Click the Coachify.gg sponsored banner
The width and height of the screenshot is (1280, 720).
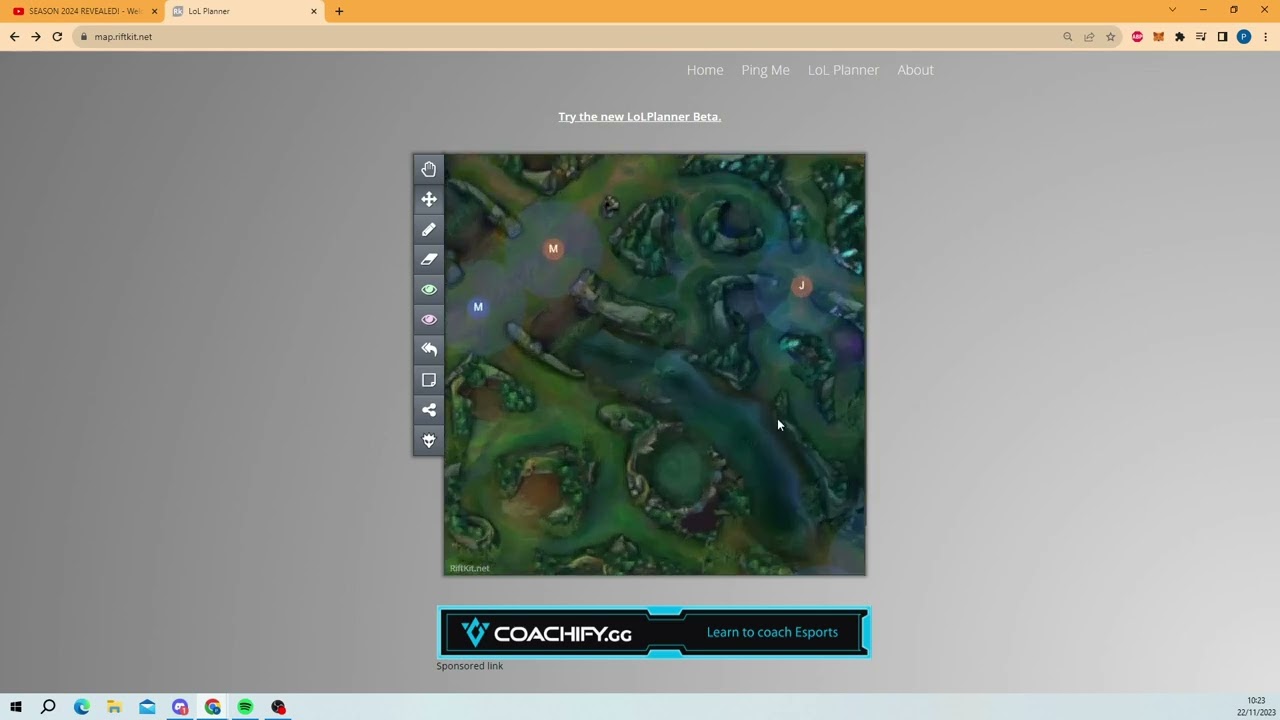654,632
